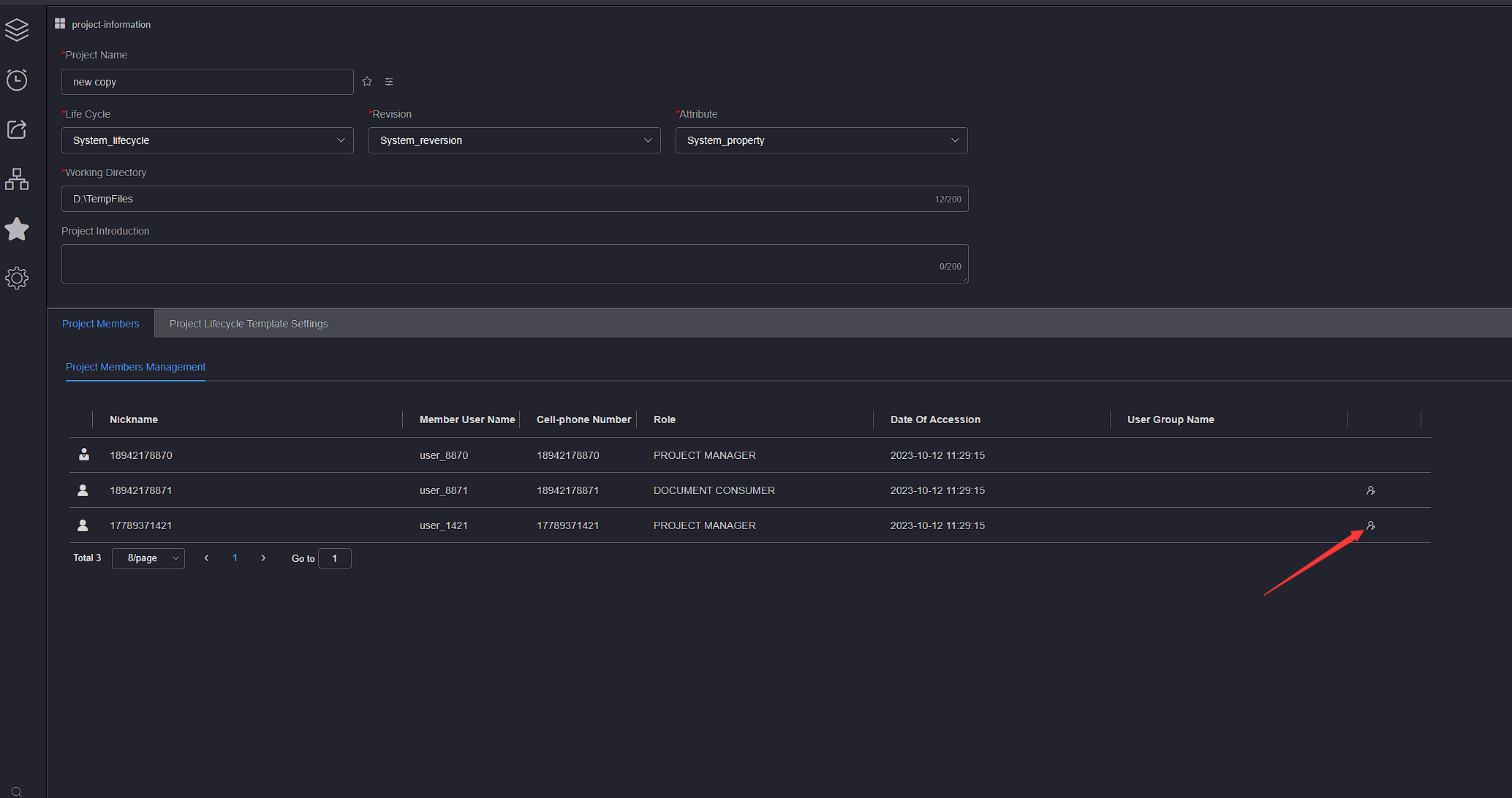The image size is (1512, 798).
Task: Click the Project Introduction text area
Action: 515,264
